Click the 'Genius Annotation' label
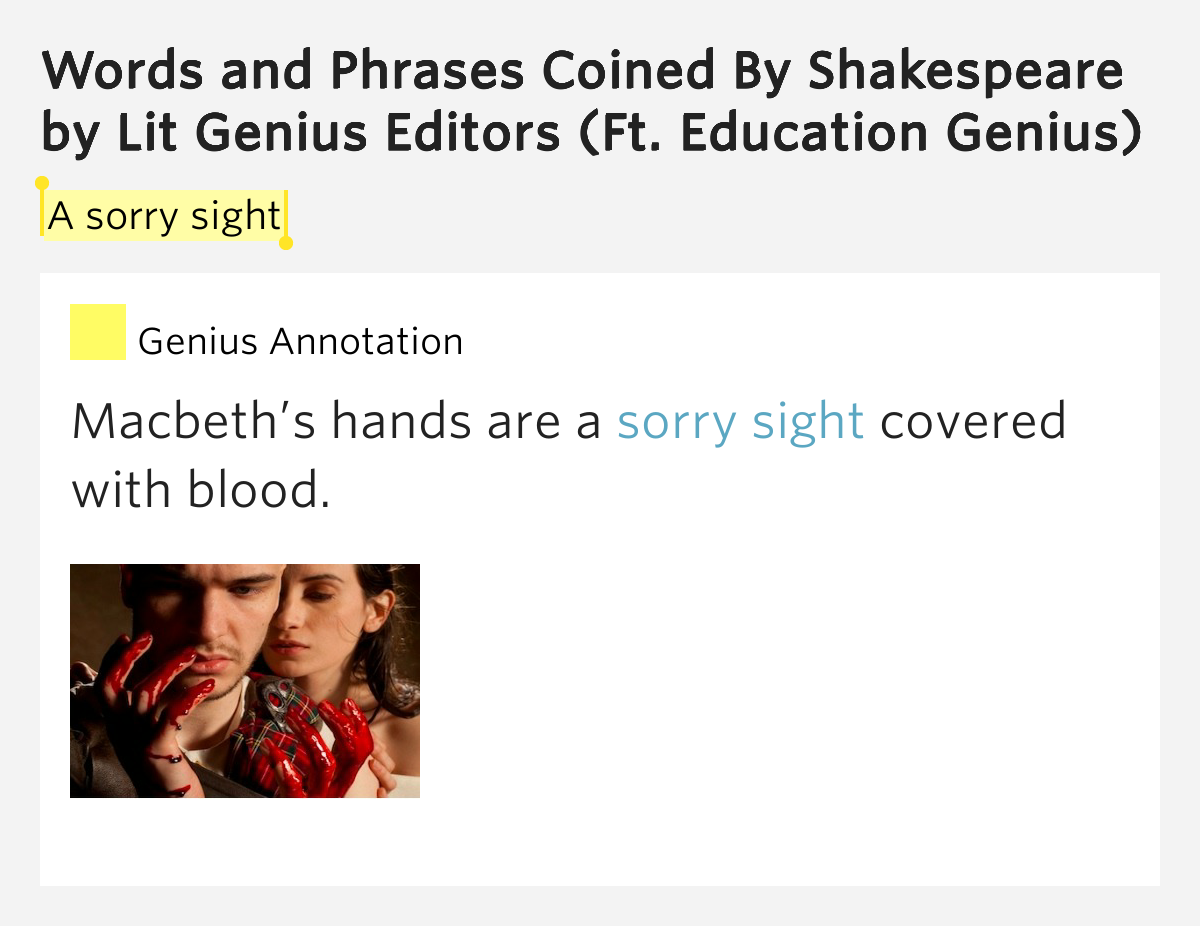Image resolution: width=1200 pixels, height=926 pixels. [301, 342]
